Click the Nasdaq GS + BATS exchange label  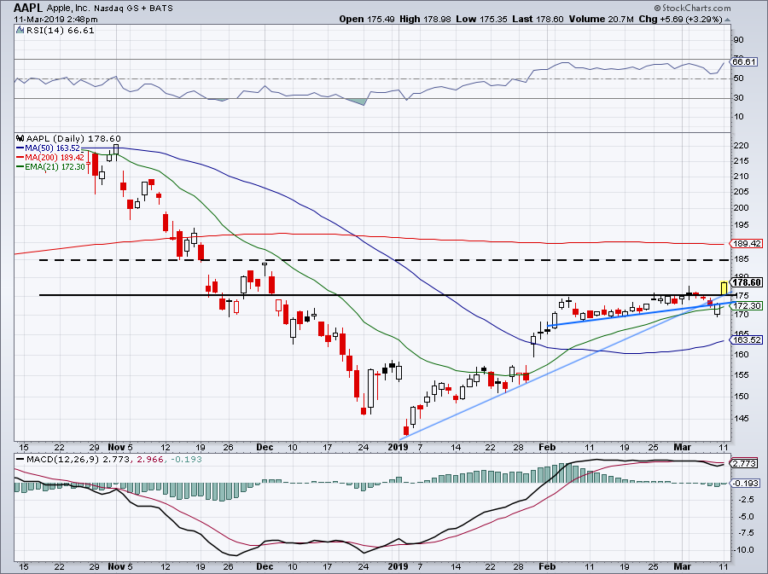(135, 8)
